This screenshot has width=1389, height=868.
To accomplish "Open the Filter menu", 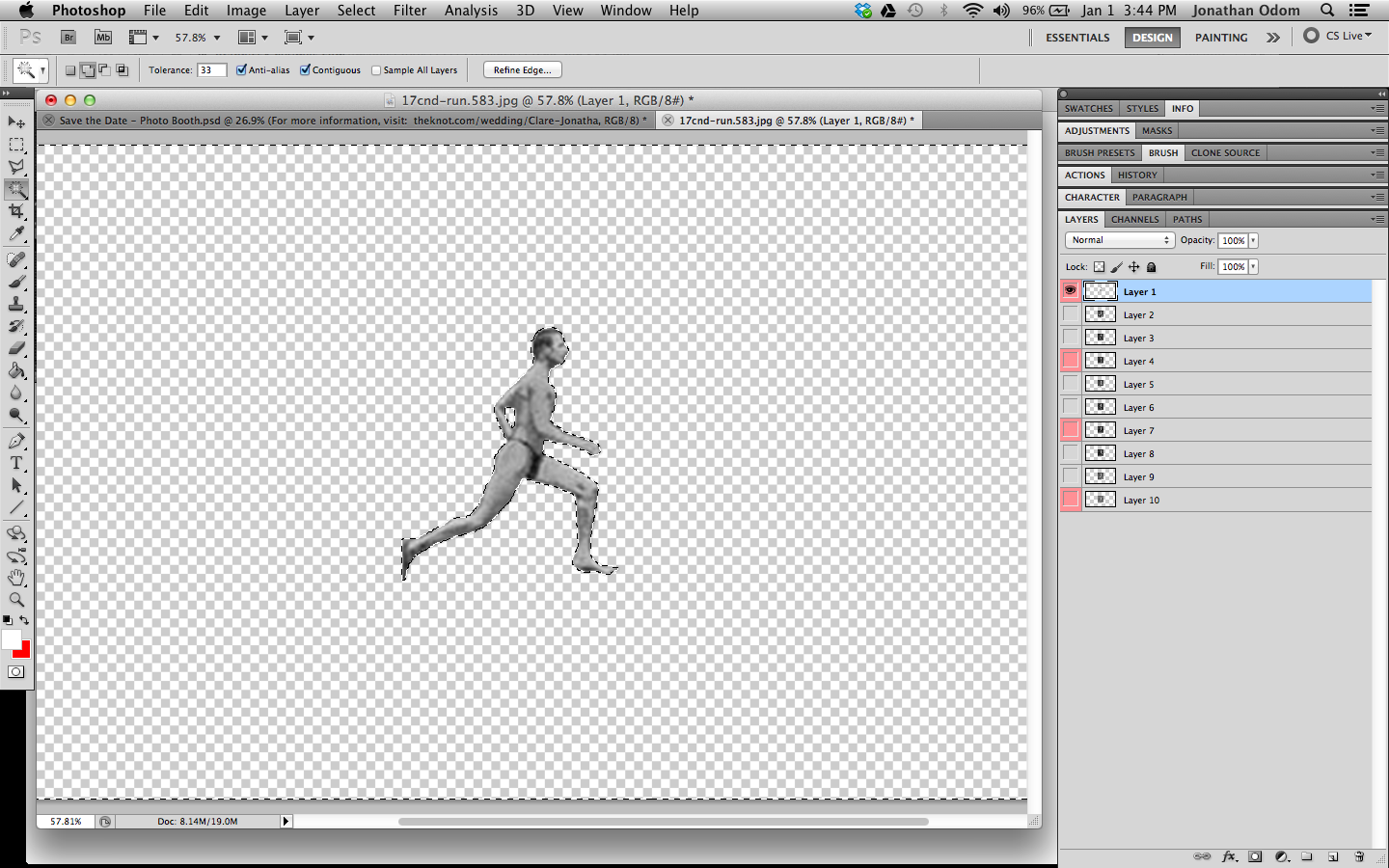I will pyautogui.click(x=410, y=11).
